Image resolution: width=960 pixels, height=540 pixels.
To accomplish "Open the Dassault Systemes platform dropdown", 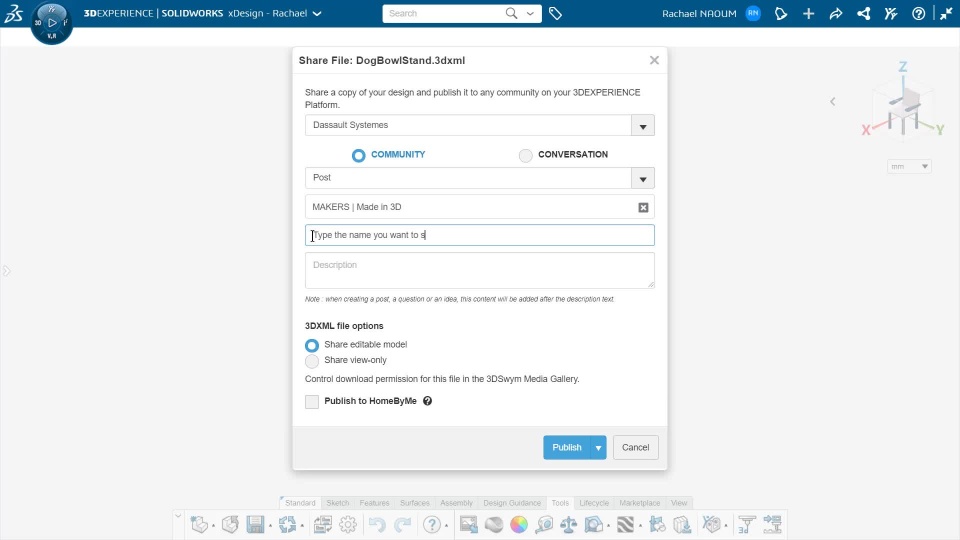I will point(643,126).
